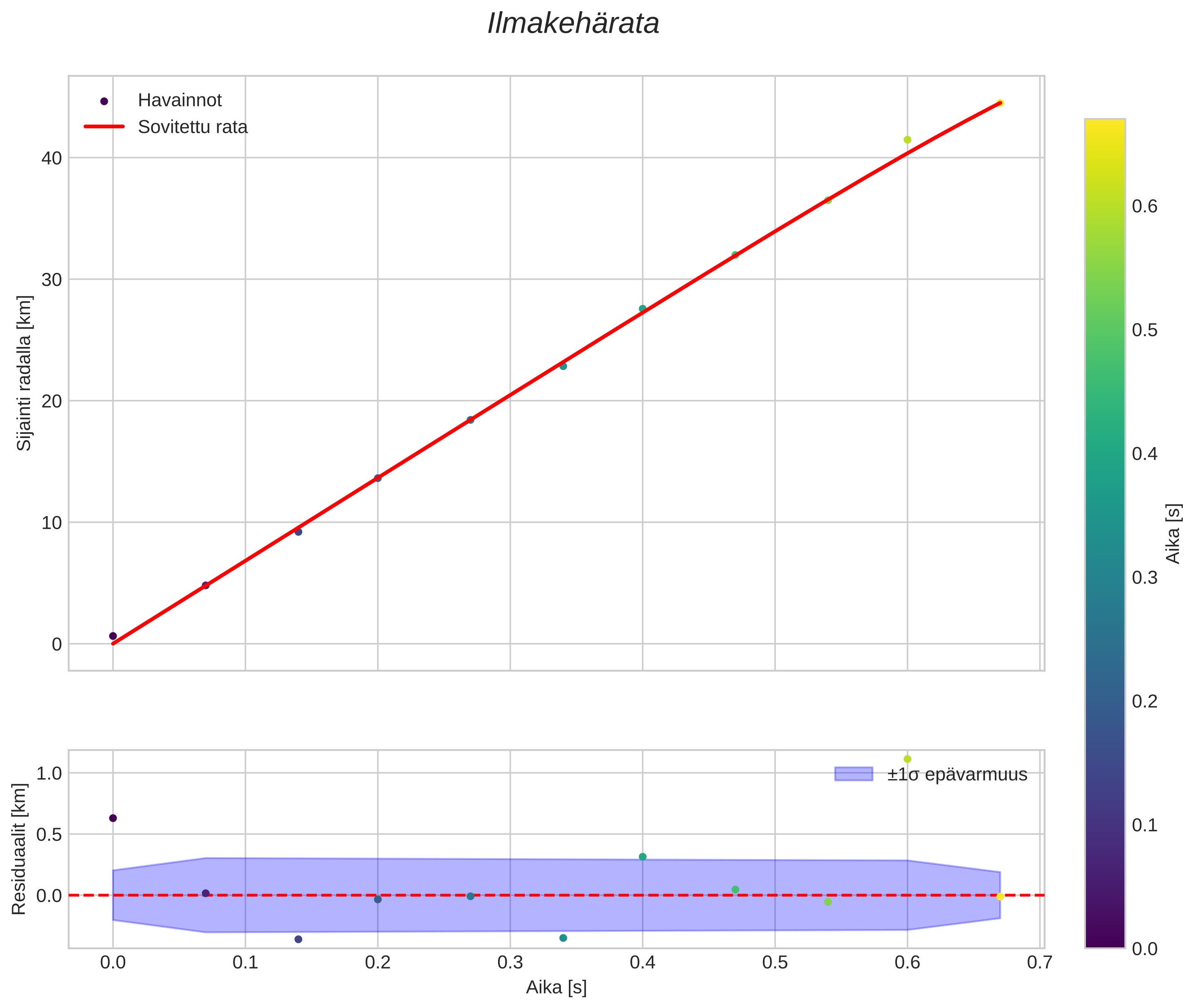Click the dark purple observation near zero

click(113, 636)
